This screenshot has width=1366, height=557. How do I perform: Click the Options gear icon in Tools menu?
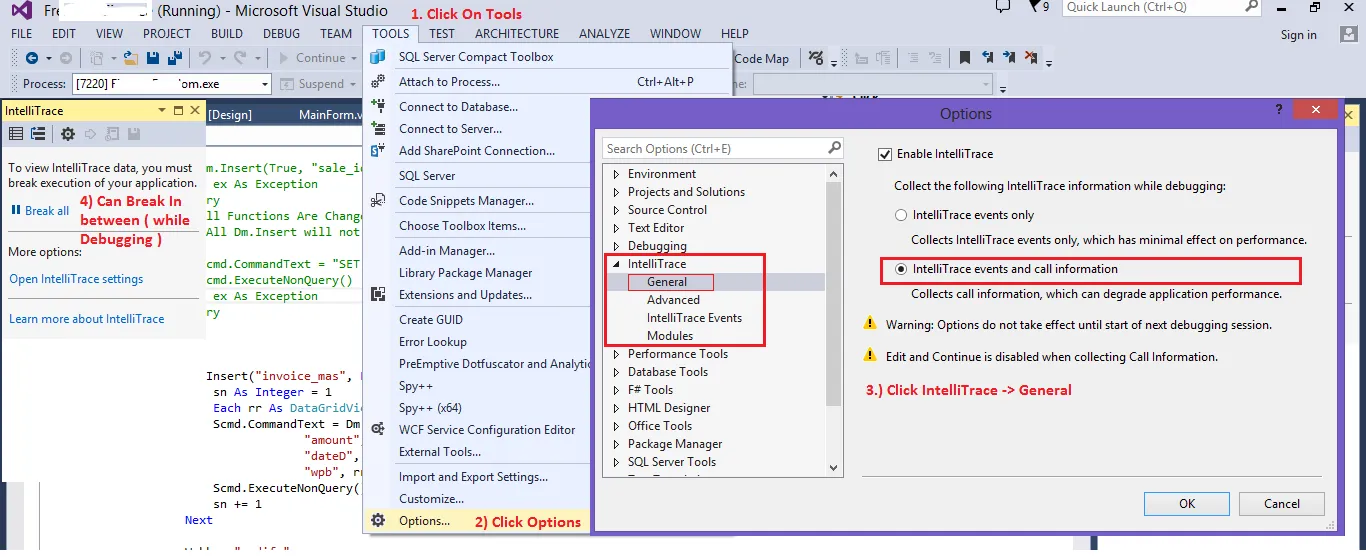[x=378, y=520]
